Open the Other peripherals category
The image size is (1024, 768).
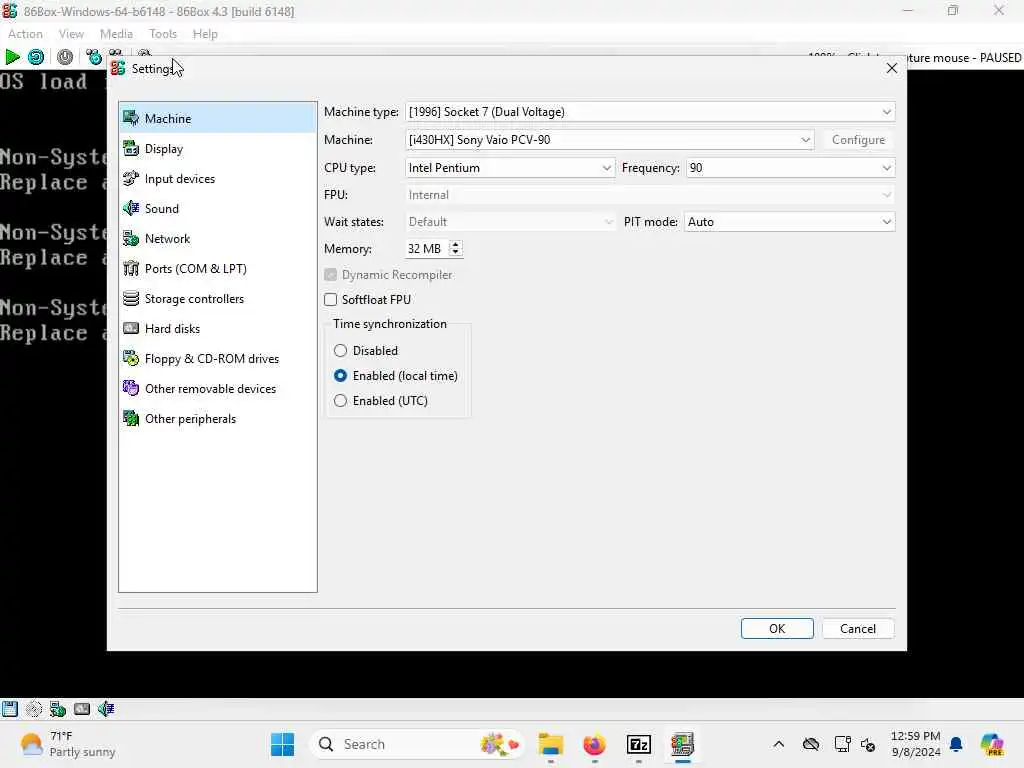click(x=217, y=419)
